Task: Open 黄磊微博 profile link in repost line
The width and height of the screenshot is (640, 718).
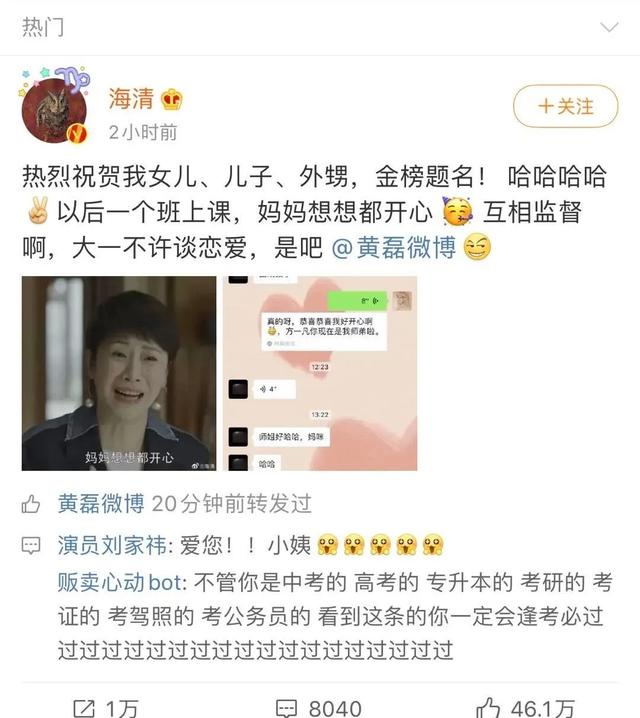Action: pyautogui.click(x=101, y=504)
